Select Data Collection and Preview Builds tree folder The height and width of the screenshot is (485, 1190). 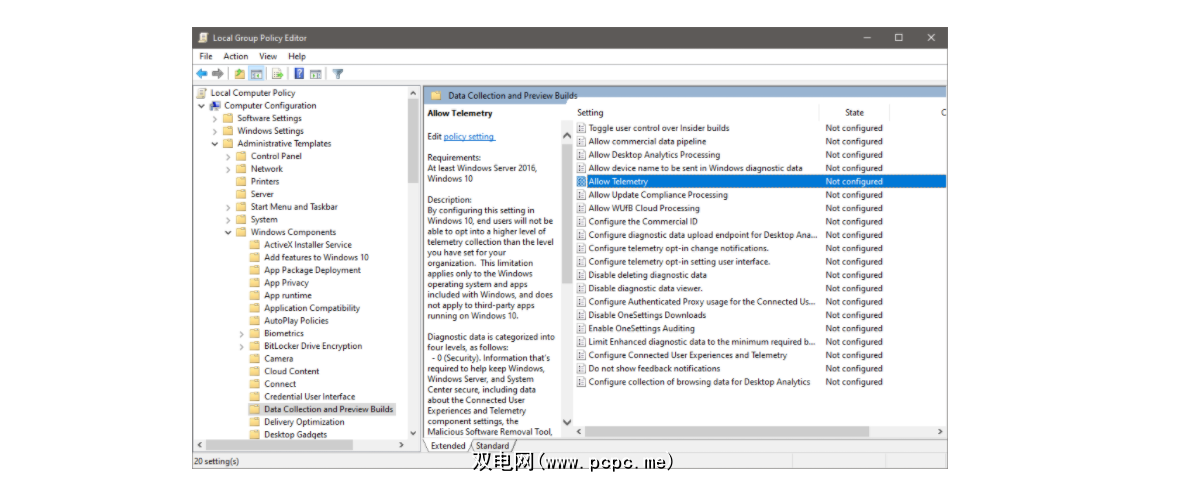[329, 409]
